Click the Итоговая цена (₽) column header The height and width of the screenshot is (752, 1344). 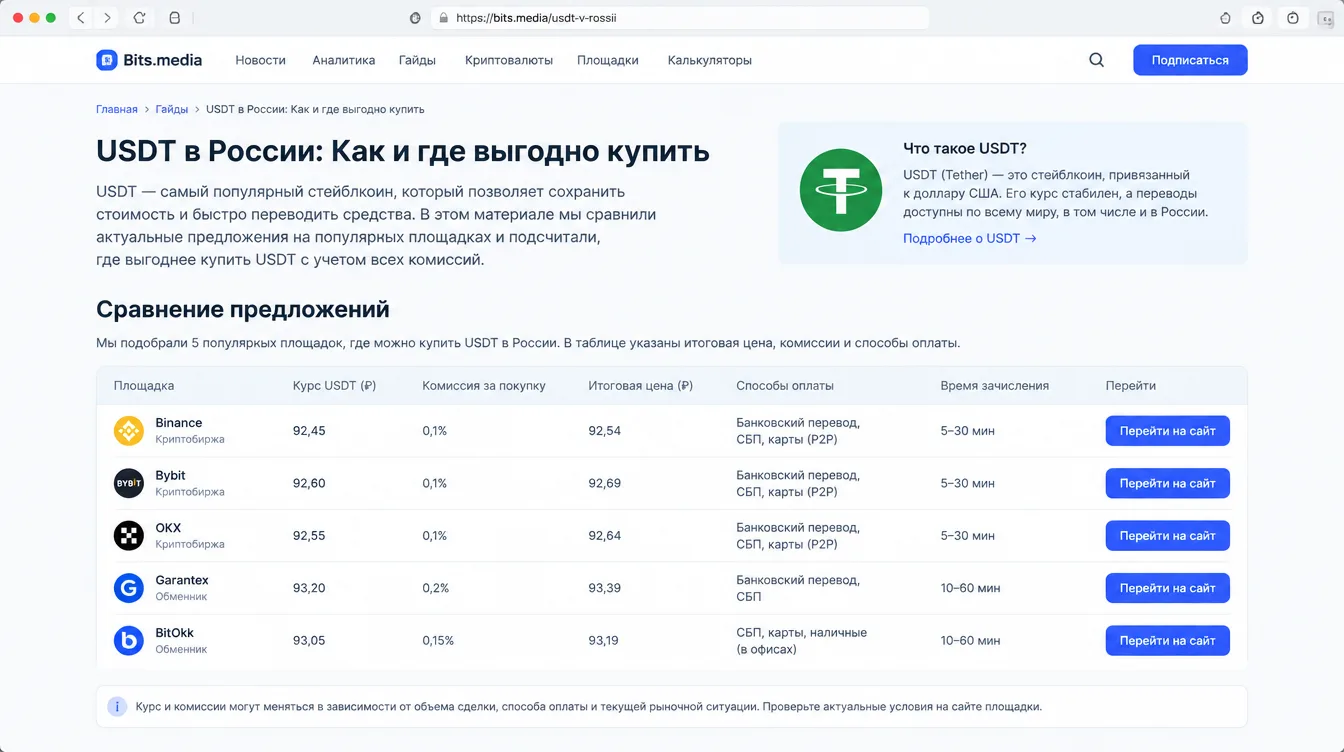pos(640,385)
